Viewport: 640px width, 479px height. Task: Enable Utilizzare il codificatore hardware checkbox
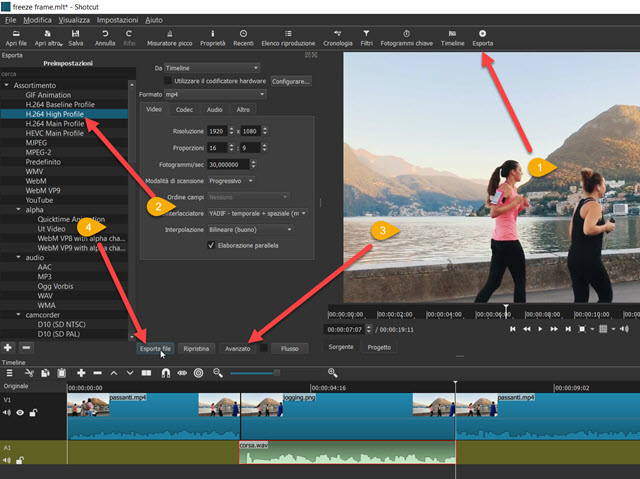(x=168, y=81)
